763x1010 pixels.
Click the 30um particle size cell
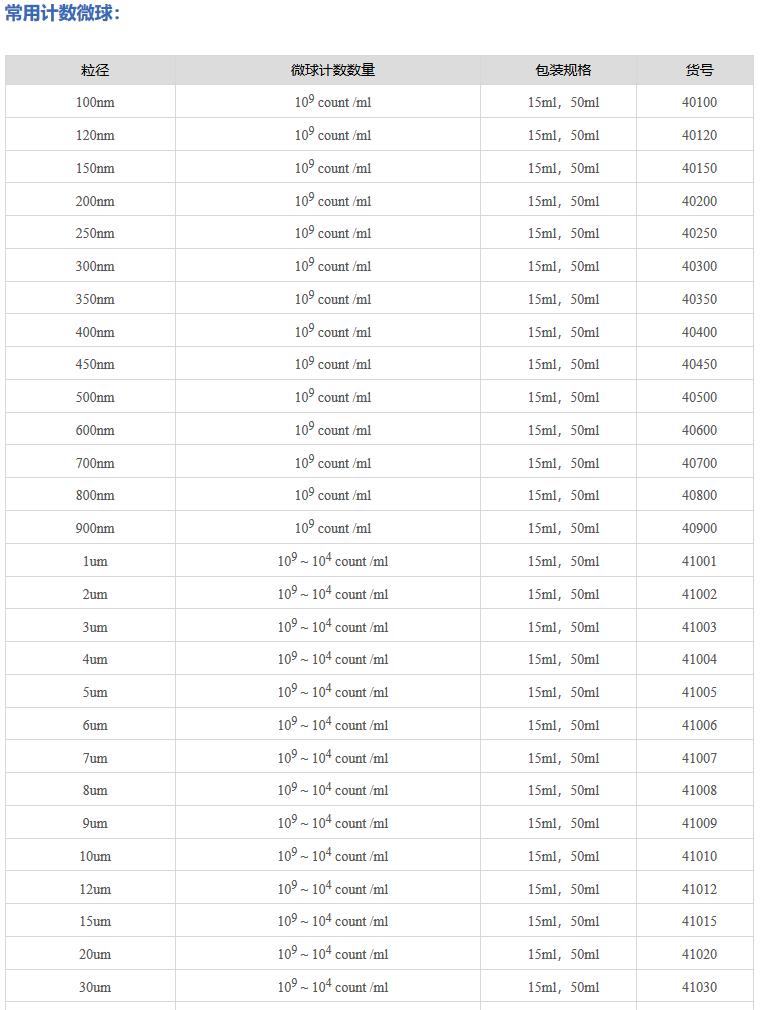point(95,987)
